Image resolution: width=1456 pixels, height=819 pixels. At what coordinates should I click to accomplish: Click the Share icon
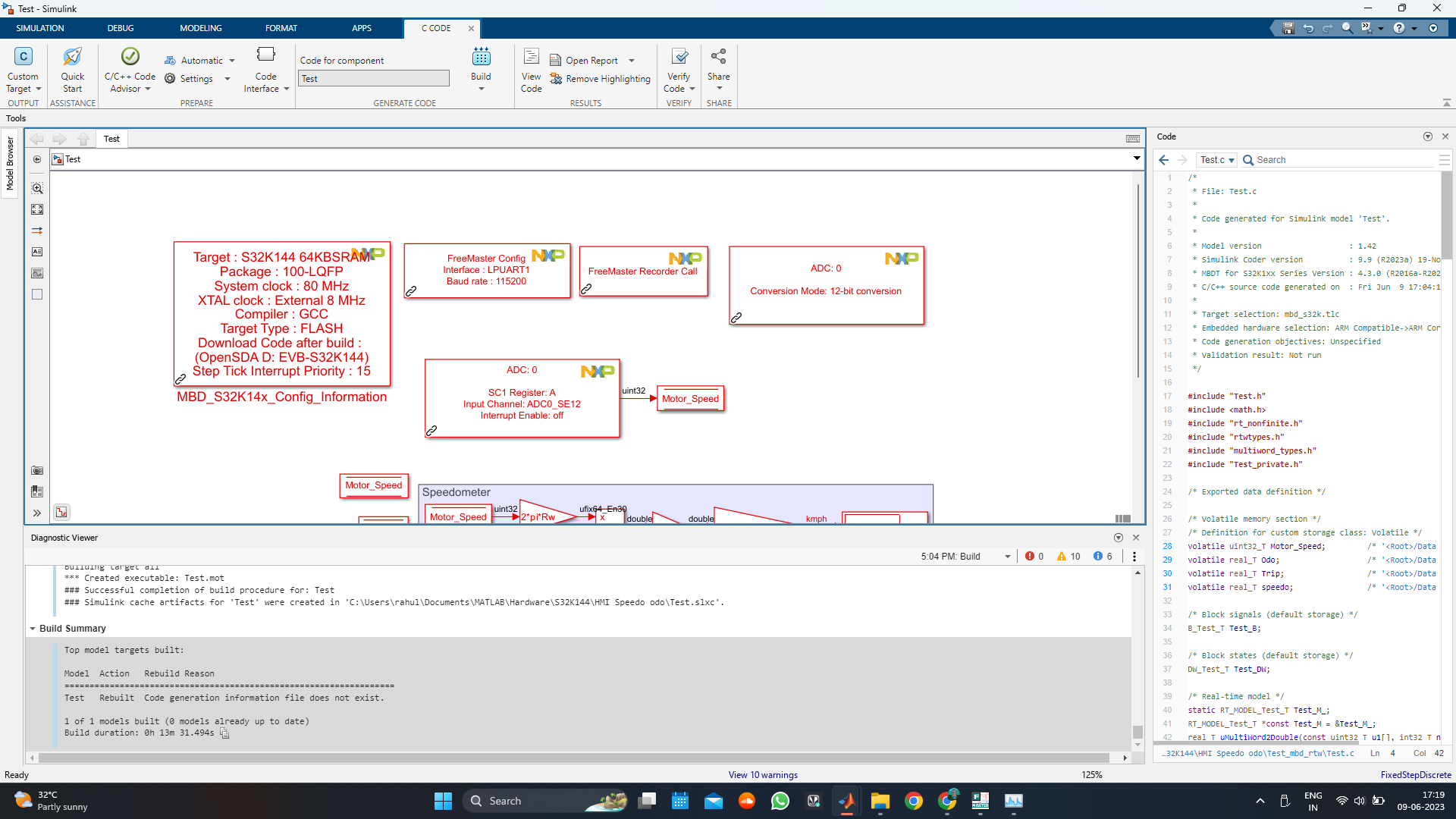(718, 58)
